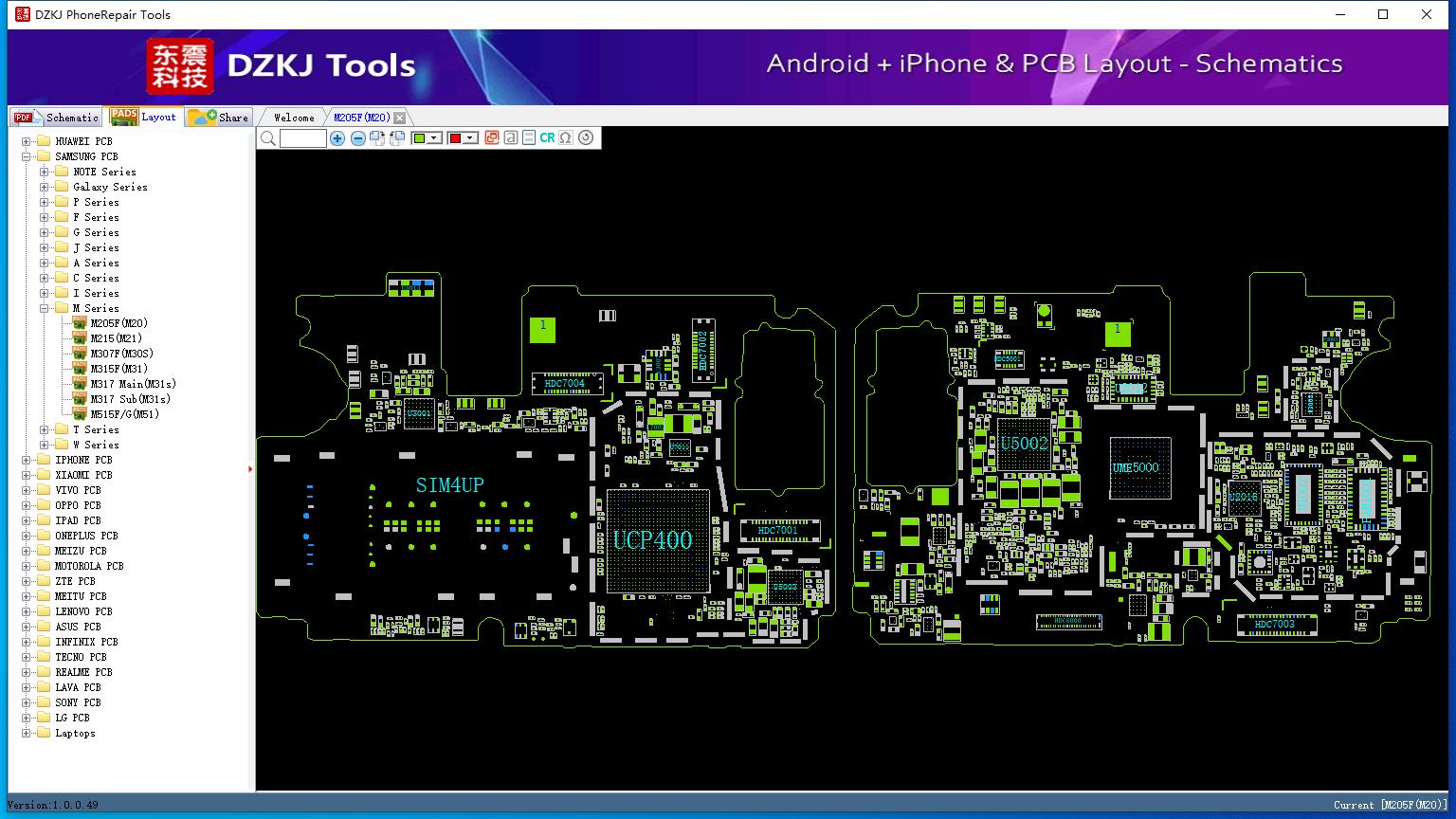The image size is (1456, 819).
Task: Expand the NOTE Series node
Action: pyautogui.click(x=45, y=173)
